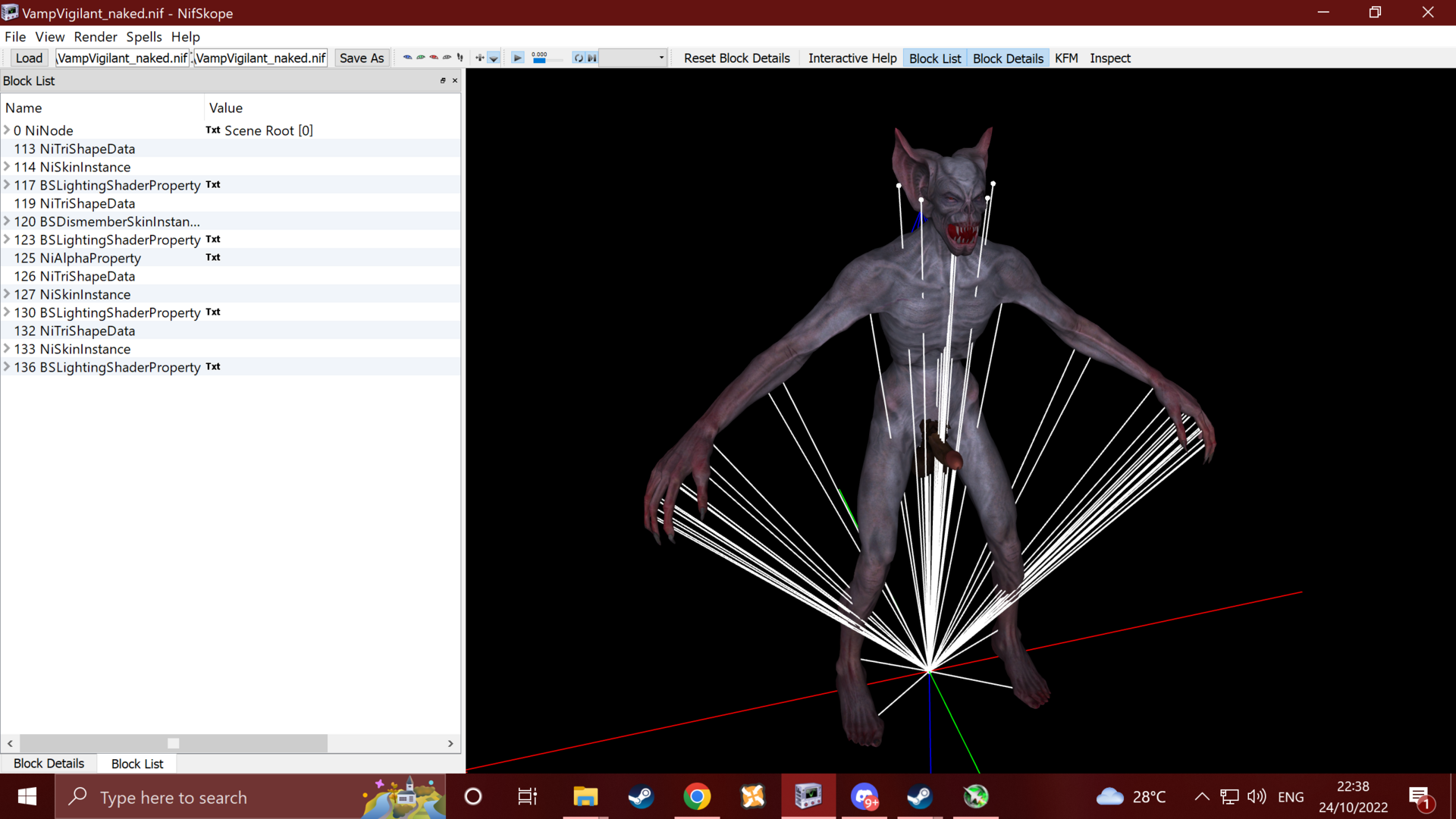Toggle the Inspect panel button

[1110, 58]
